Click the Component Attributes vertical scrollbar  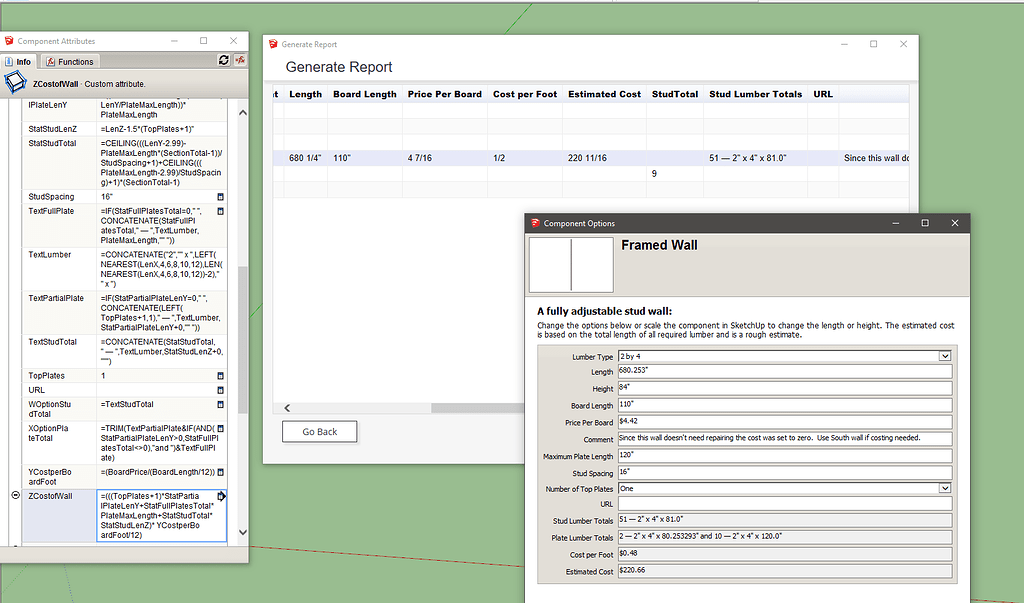[x=241, y=300]
